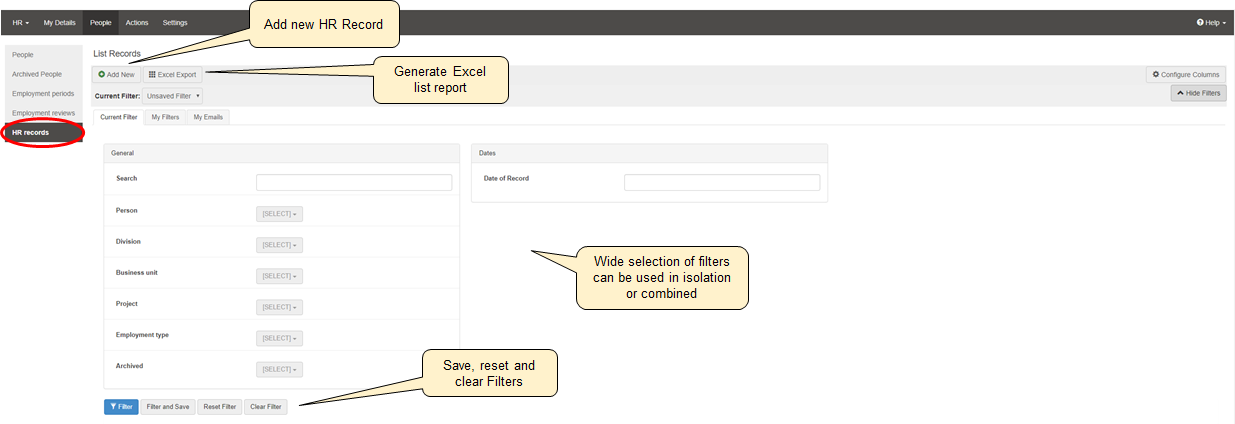This screenshot has width=1235, height=424.
Task: Open Archived People in sidebar
Action: tap(37, 74)
